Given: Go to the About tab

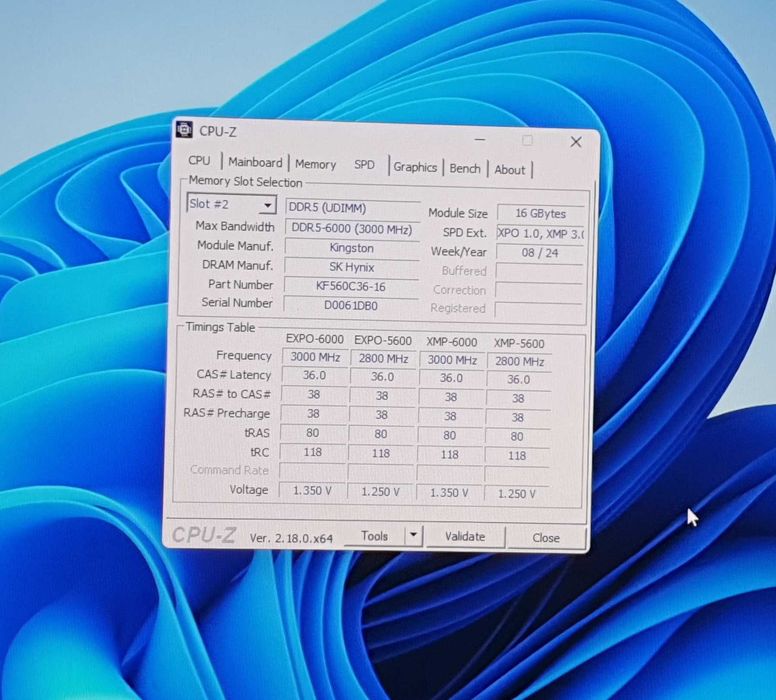Looking at the screenshot, I should pyautogui.click(x=509, y=170).
